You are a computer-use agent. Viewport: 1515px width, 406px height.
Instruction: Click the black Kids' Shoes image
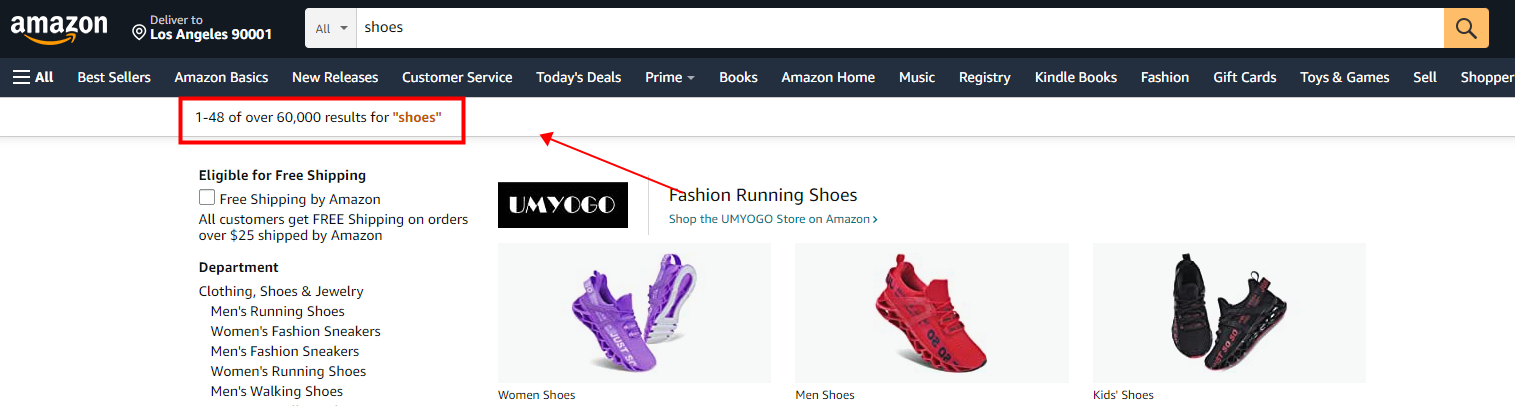click(1229, 312)
